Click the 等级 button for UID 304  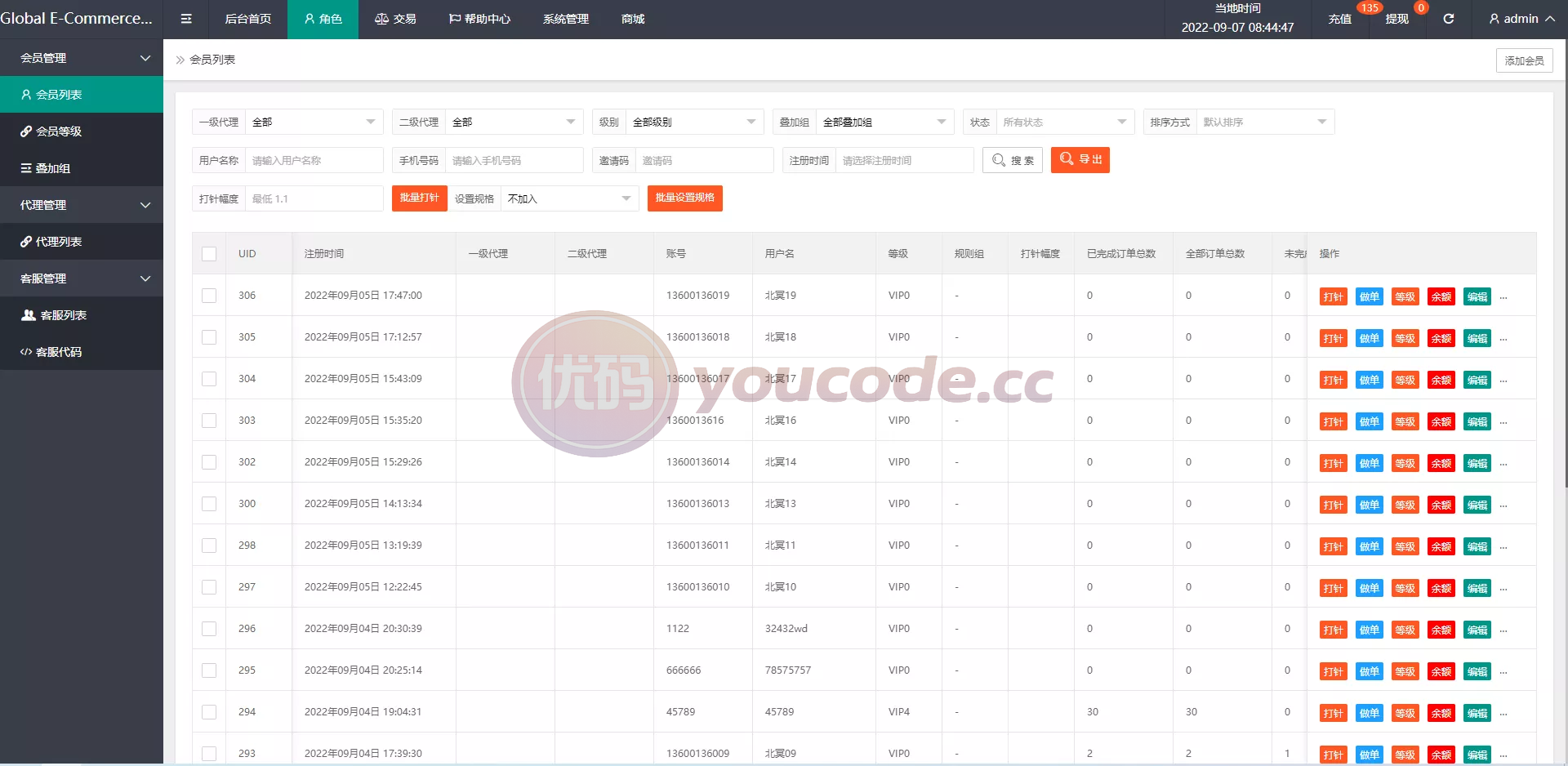coord(1405,380)
